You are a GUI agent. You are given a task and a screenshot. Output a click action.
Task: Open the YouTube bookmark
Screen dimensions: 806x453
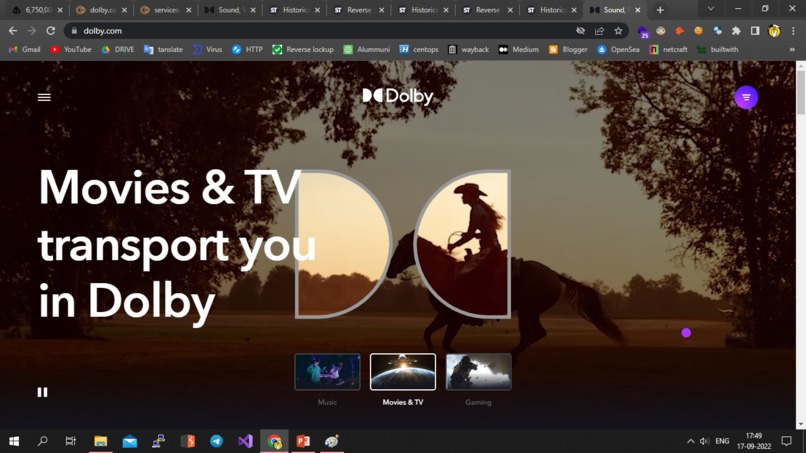(x=70, y=49)
